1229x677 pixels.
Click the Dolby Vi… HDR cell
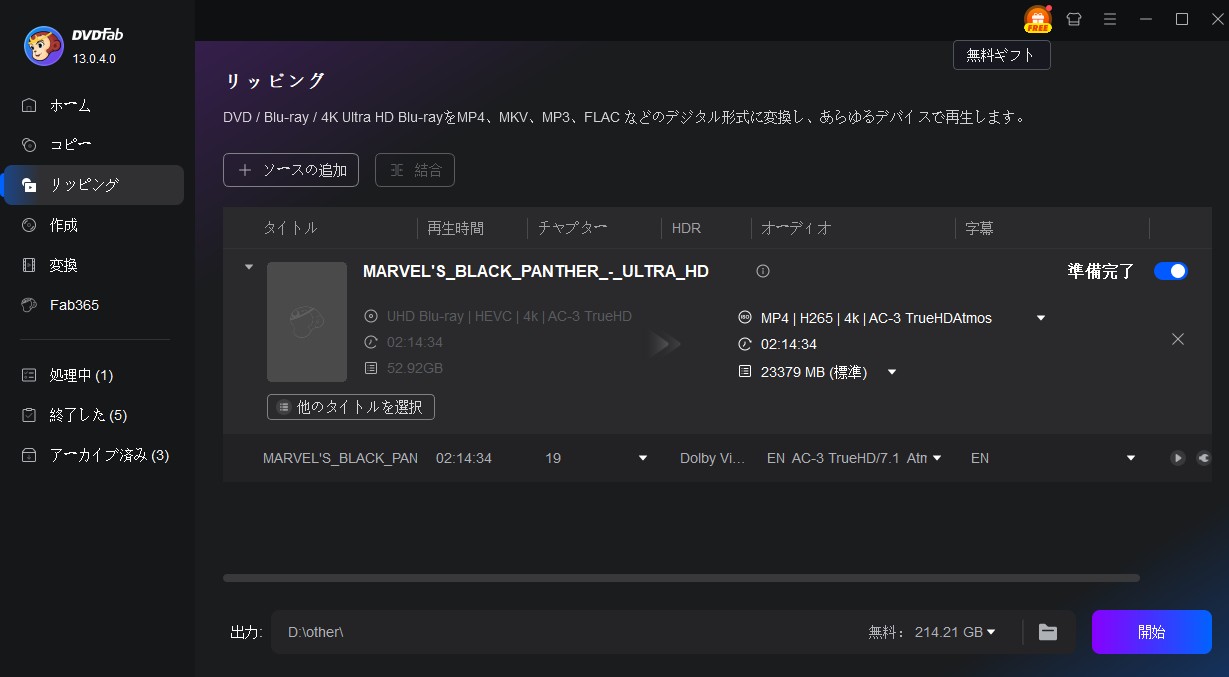click(x=712, y=458)
